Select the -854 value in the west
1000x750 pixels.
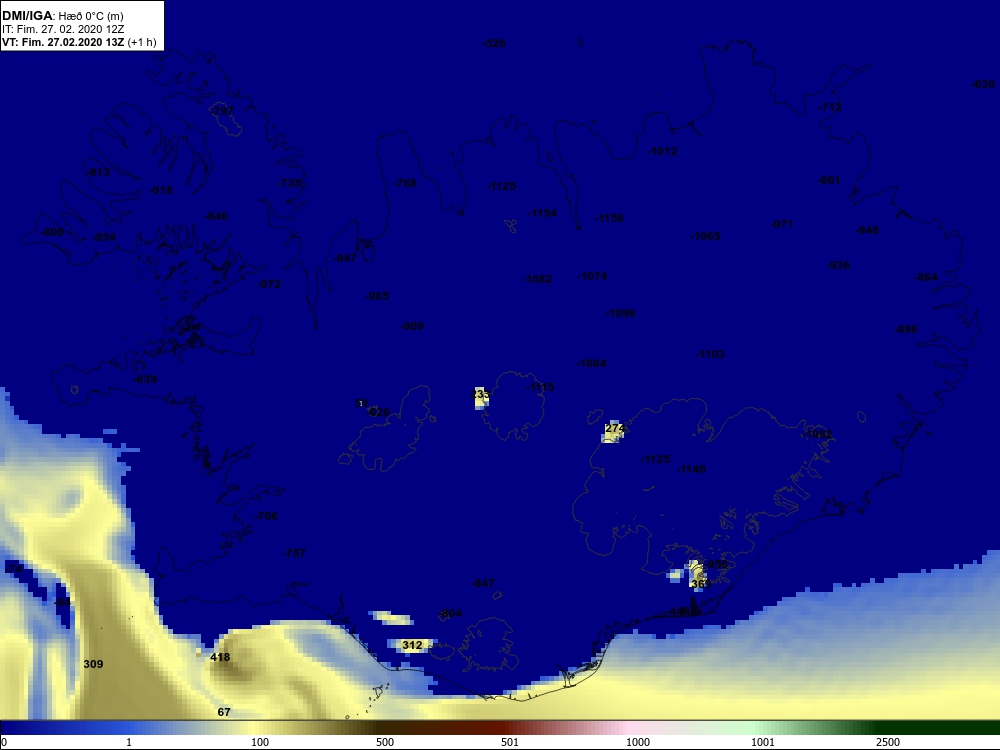(x=105, y=237)
